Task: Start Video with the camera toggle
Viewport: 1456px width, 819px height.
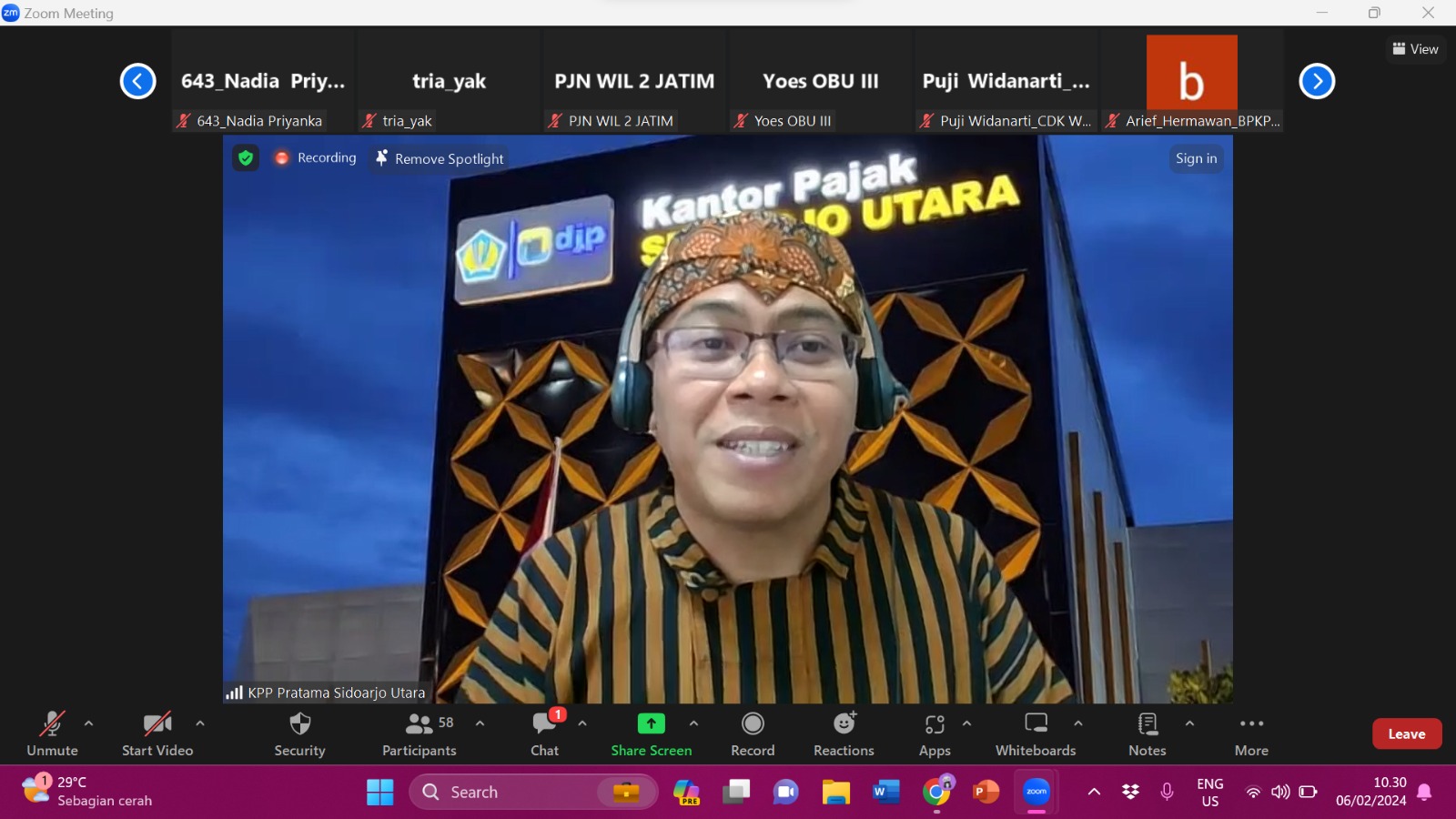Action: click(157, 724)
